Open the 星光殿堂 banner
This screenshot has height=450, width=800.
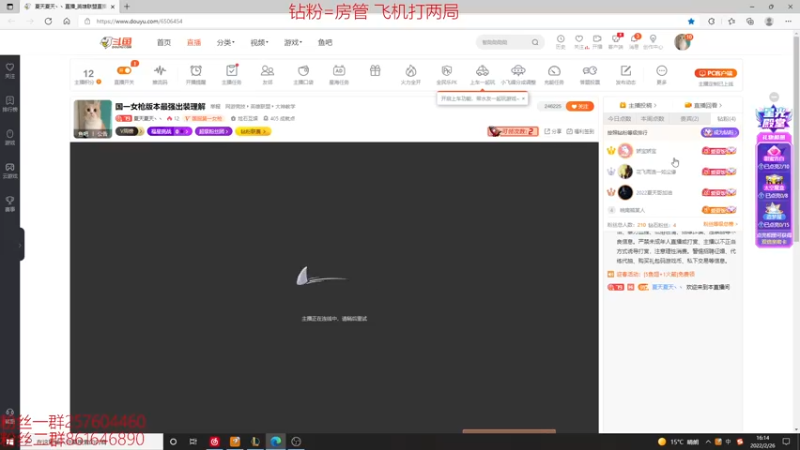pos(774,119)
